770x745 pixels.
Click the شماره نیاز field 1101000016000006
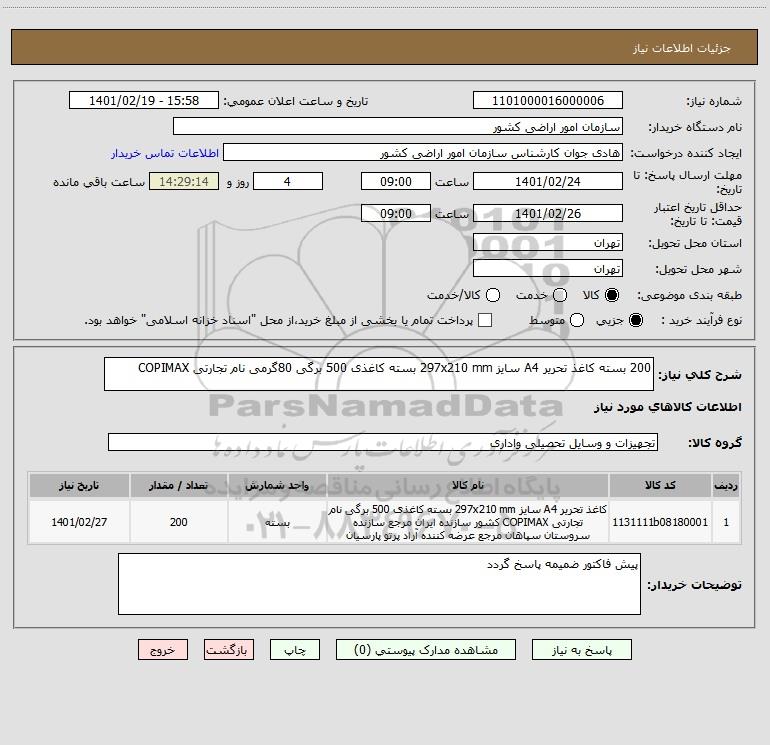click(548, 101)
